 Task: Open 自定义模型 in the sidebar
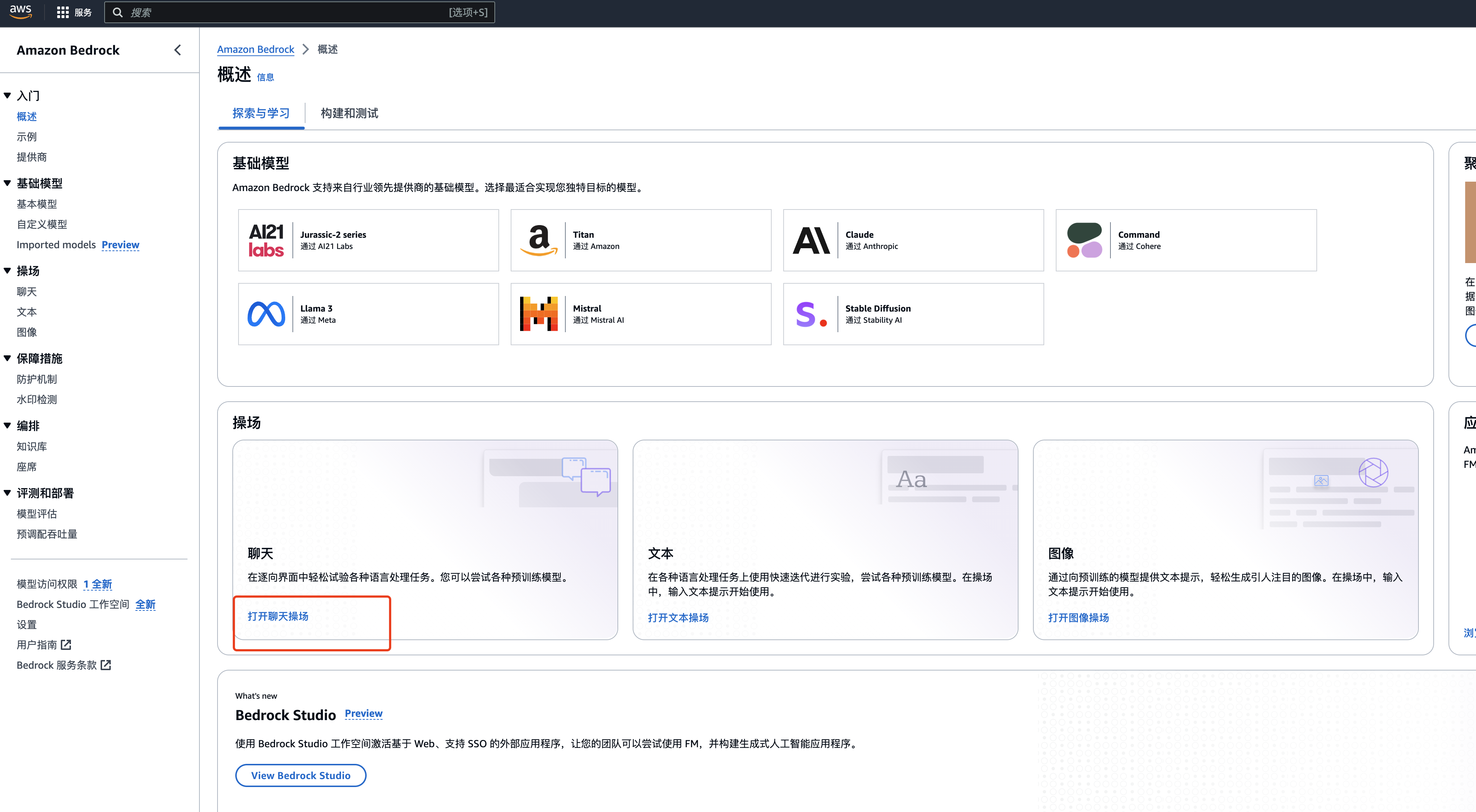coord(42,224)
